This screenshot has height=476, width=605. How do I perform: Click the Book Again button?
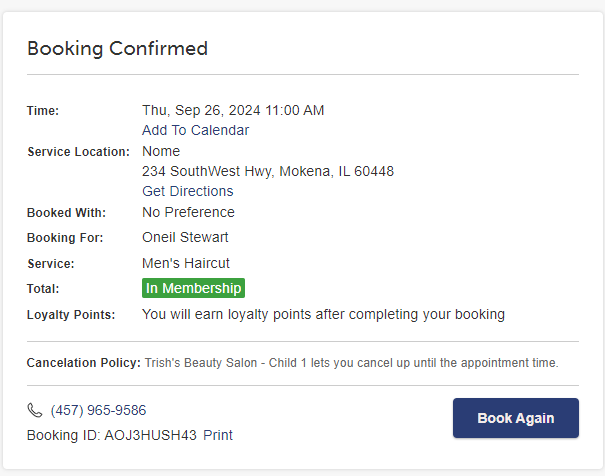click(x=515, y=418)
